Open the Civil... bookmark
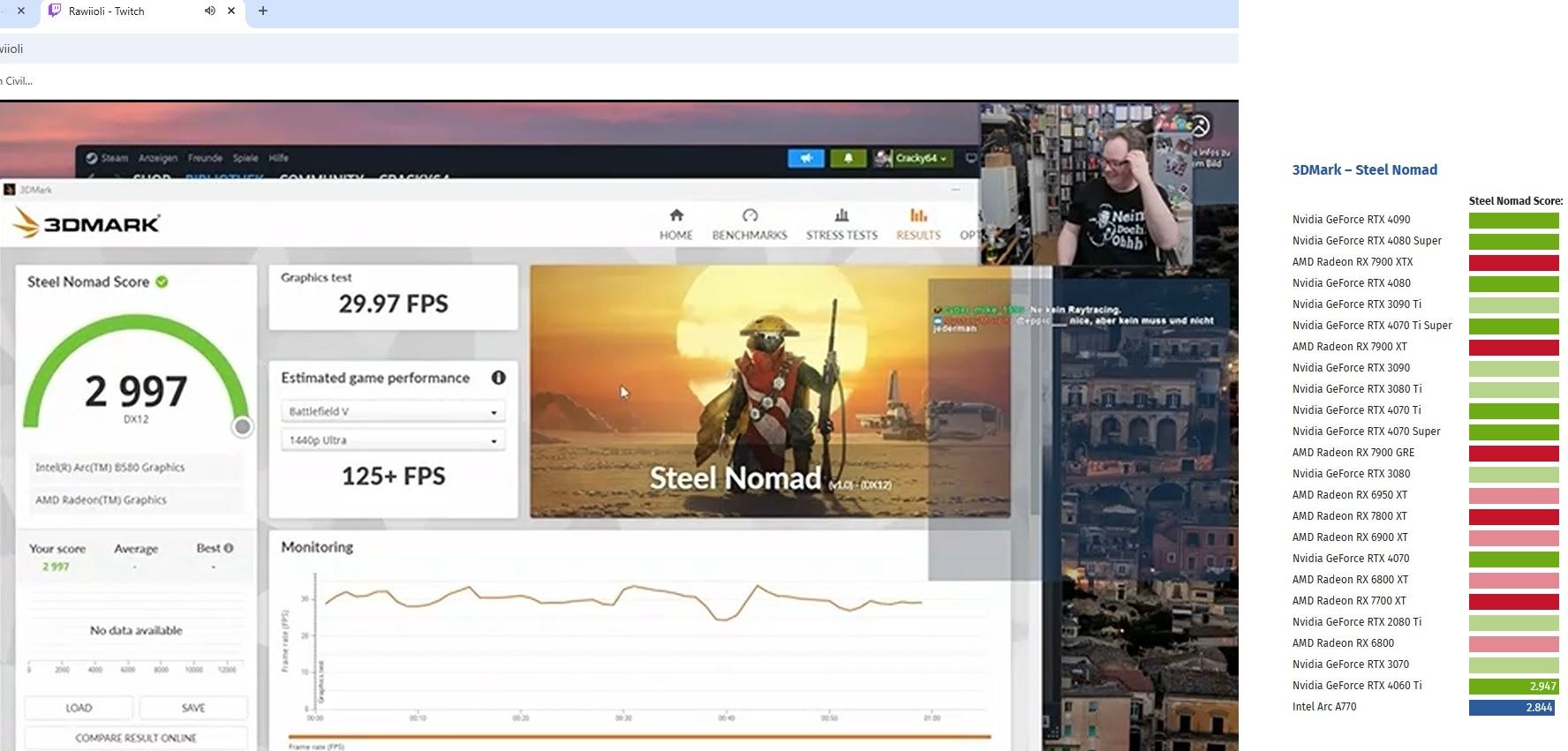Image resolution: width=1568 pixels, height=751 pixels. (16, 80)
